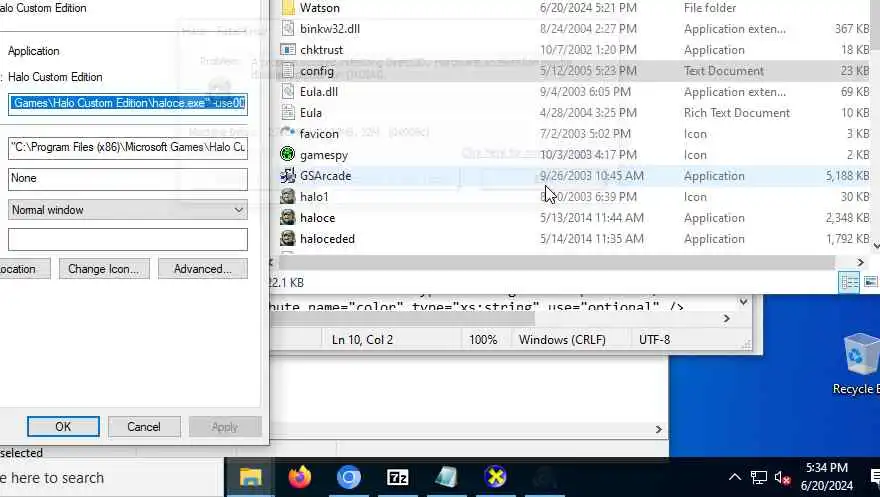Select the GSArcade application icon

tap(288, 176)
